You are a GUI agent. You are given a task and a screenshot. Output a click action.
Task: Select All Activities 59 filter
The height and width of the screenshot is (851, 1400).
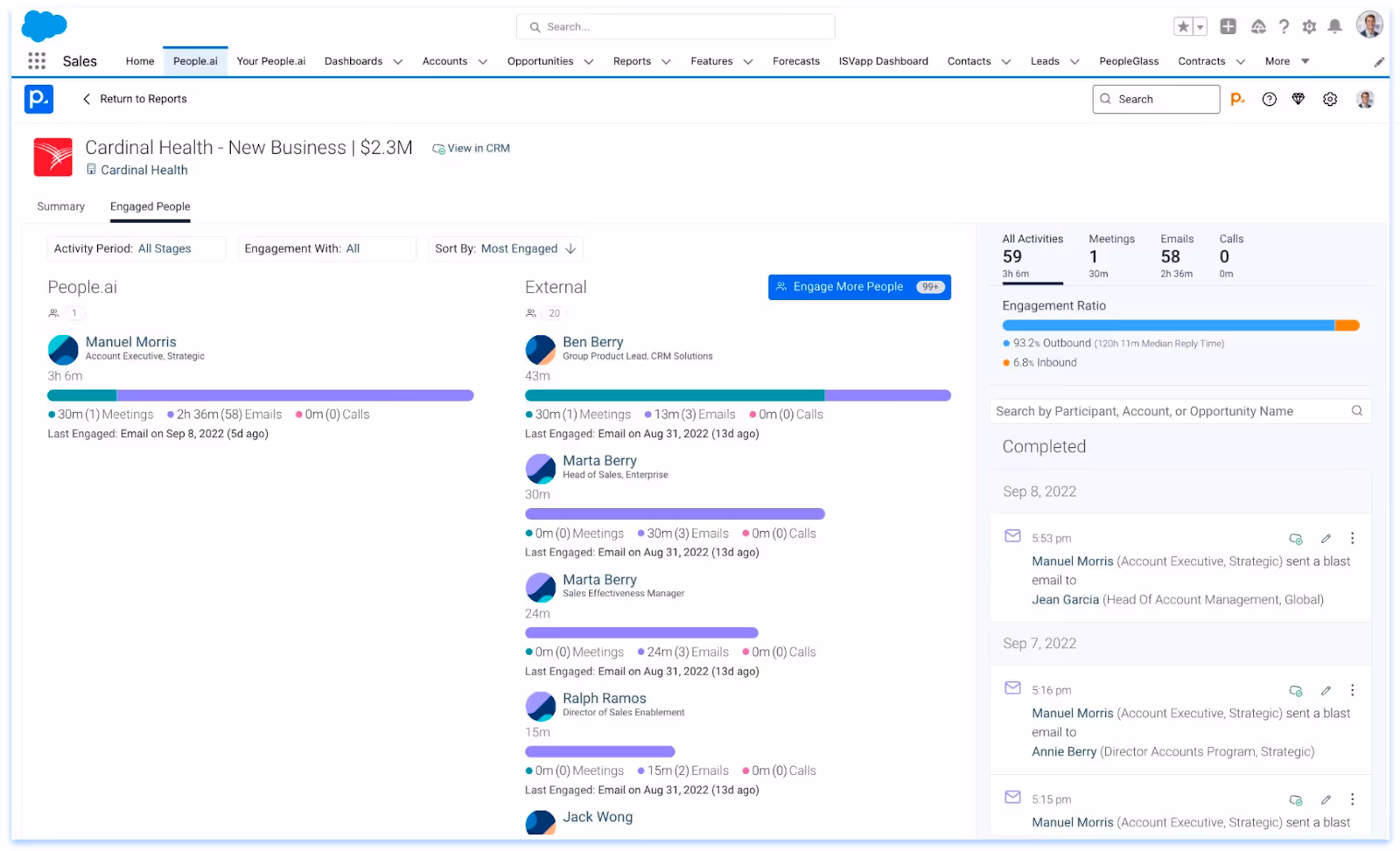tap(1032, 257)
